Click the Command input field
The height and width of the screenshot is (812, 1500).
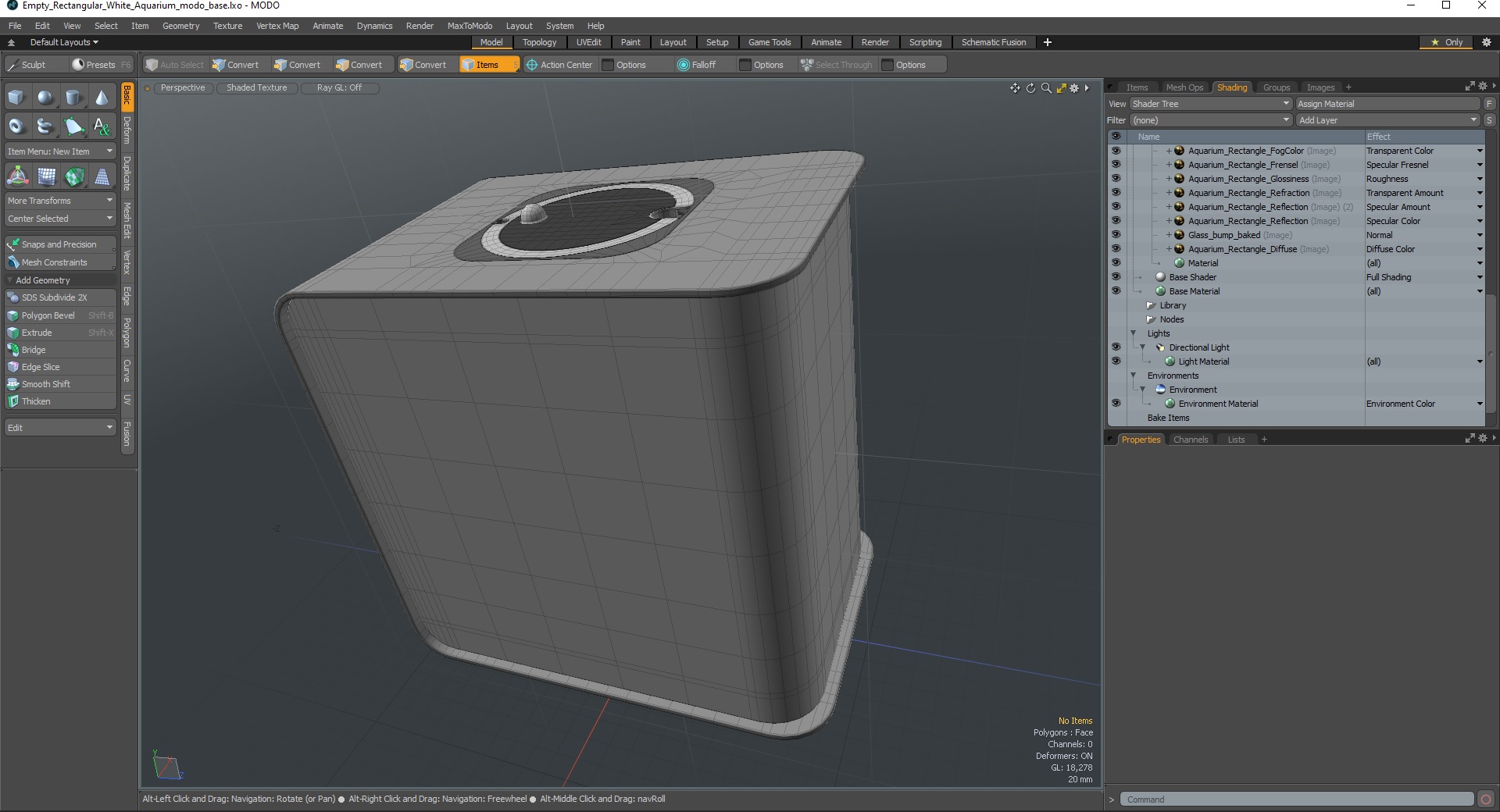point(1297,800)
